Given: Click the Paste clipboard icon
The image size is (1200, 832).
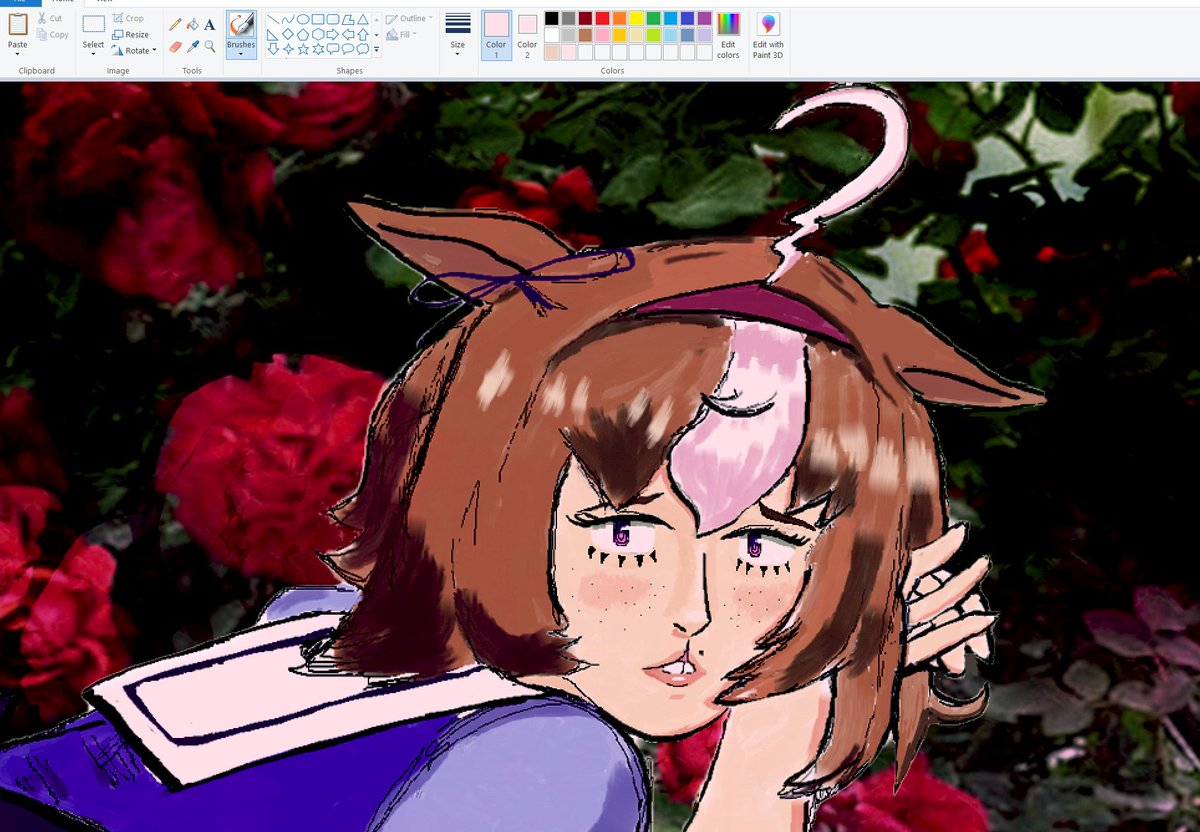Looking at the screenshot, I should (x=18, y=24).
